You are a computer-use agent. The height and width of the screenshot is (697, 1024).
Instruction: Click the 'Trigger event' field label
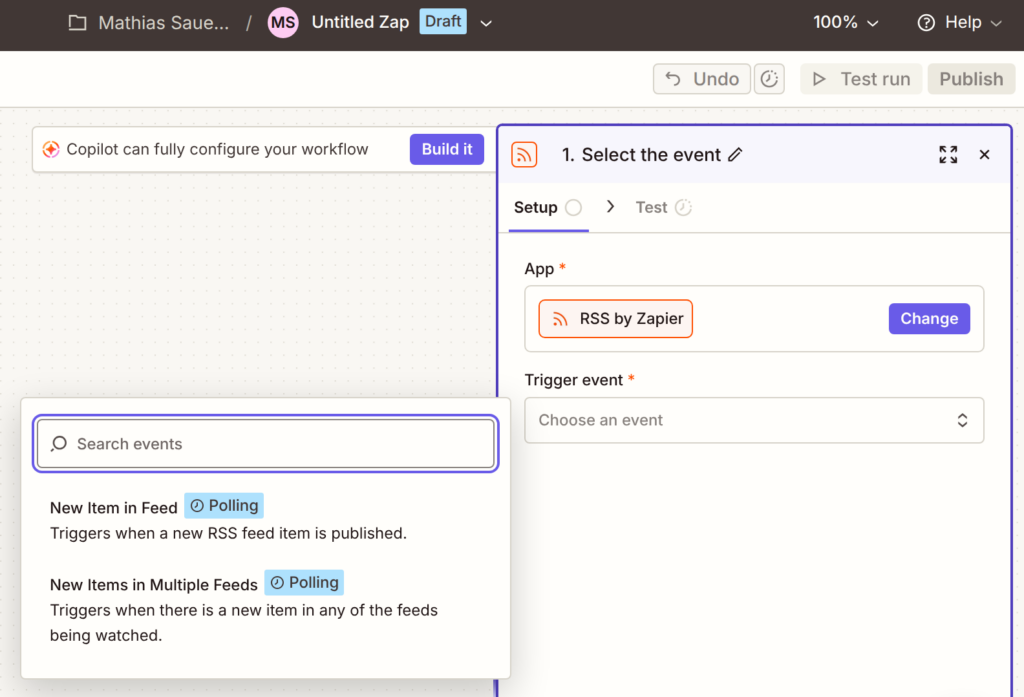click(x=573, y=380)
